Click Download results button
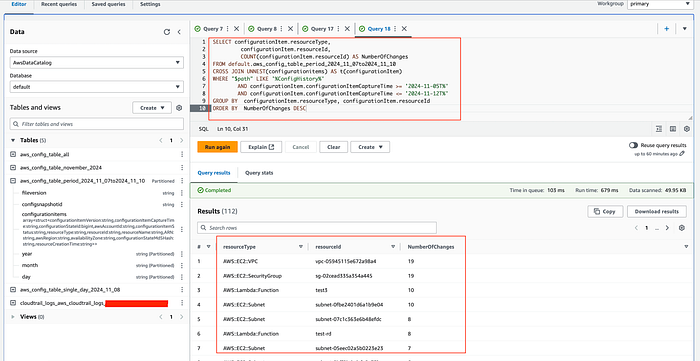 click(x=657, y=212)
